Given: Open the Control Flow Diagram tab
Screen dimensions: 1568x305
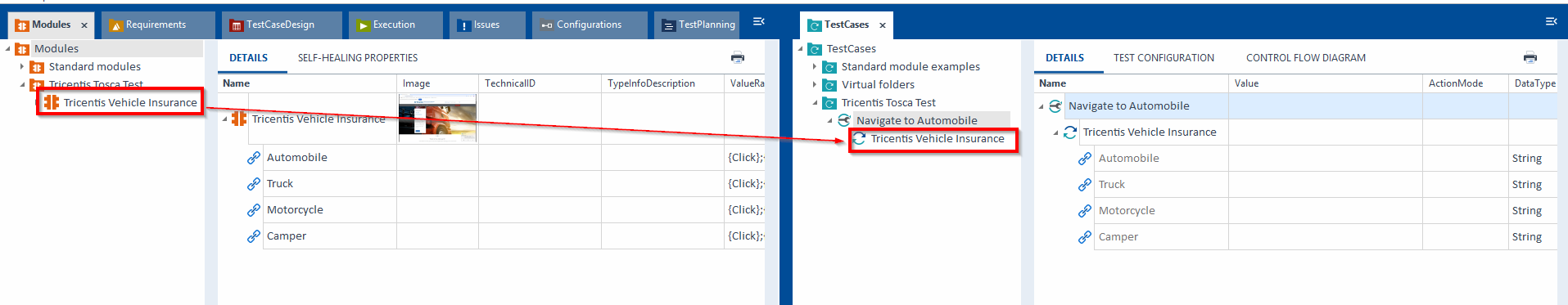Looking at the screenshot, I should point(1306,58).
